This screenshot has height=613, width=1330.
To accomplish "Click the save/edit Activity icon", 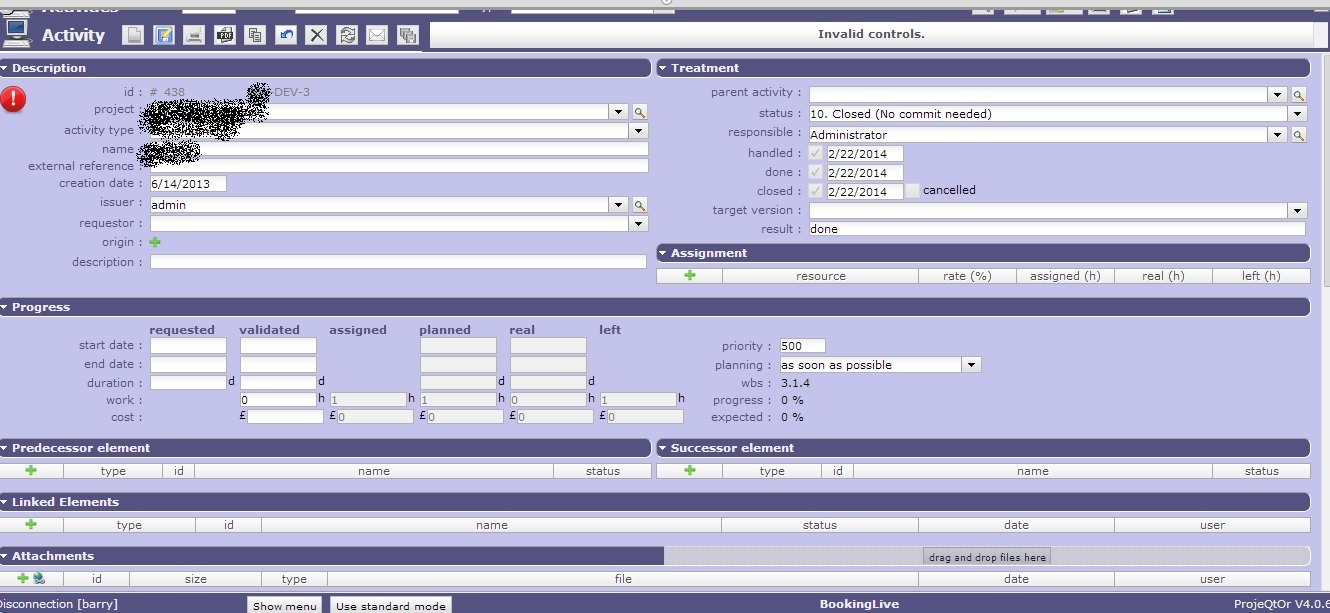I will pos(164,35).
